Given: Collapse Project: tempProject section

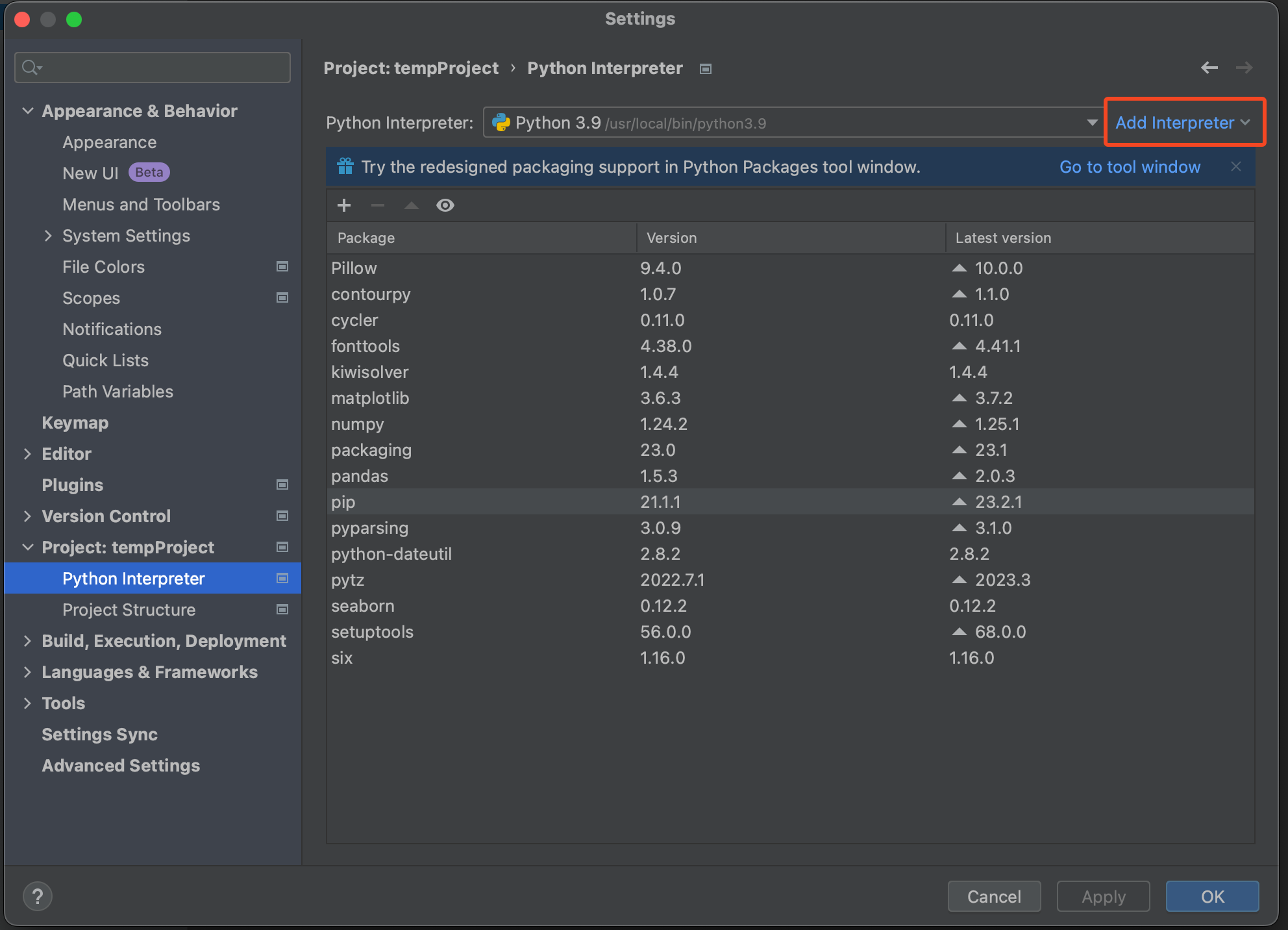Looking at the screenshot, I should (27, 547).
